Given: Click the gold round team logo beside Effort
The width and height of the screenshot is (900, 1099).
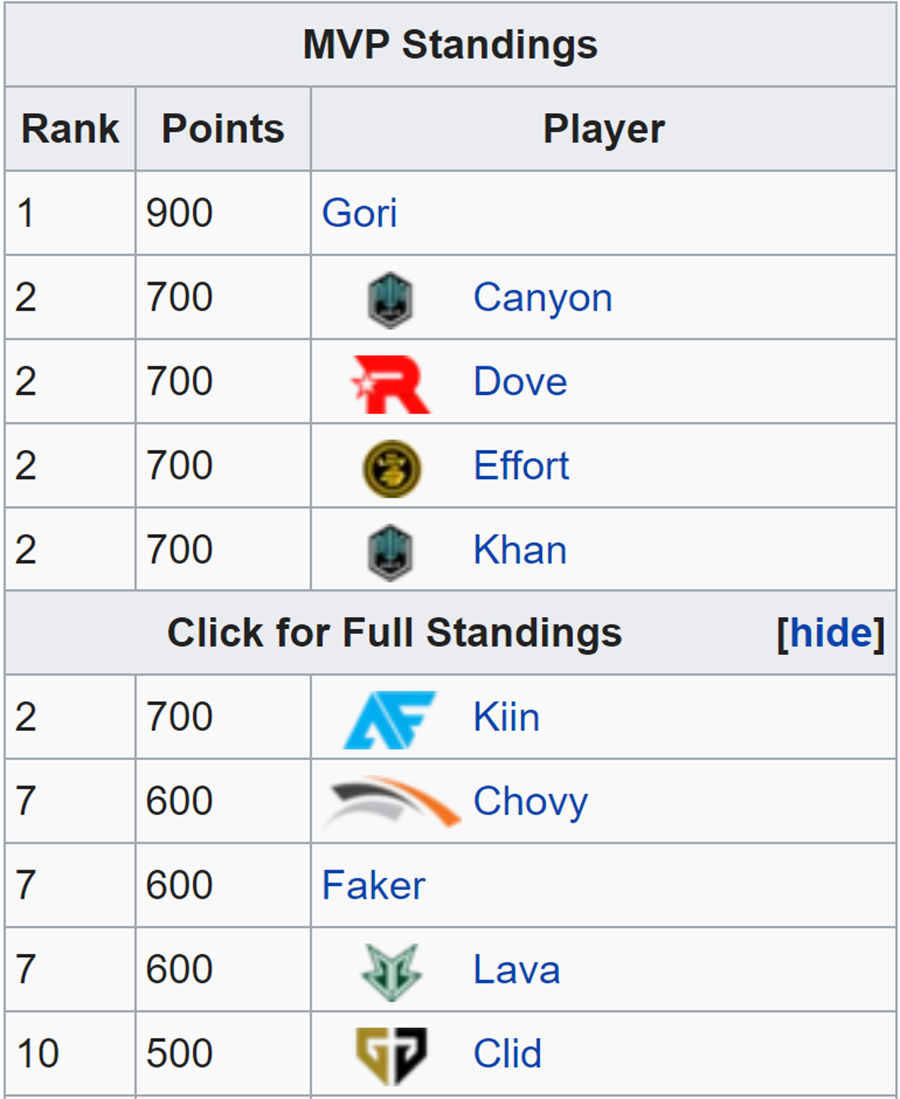Looking at the screenshot, I should click(392, 468).
